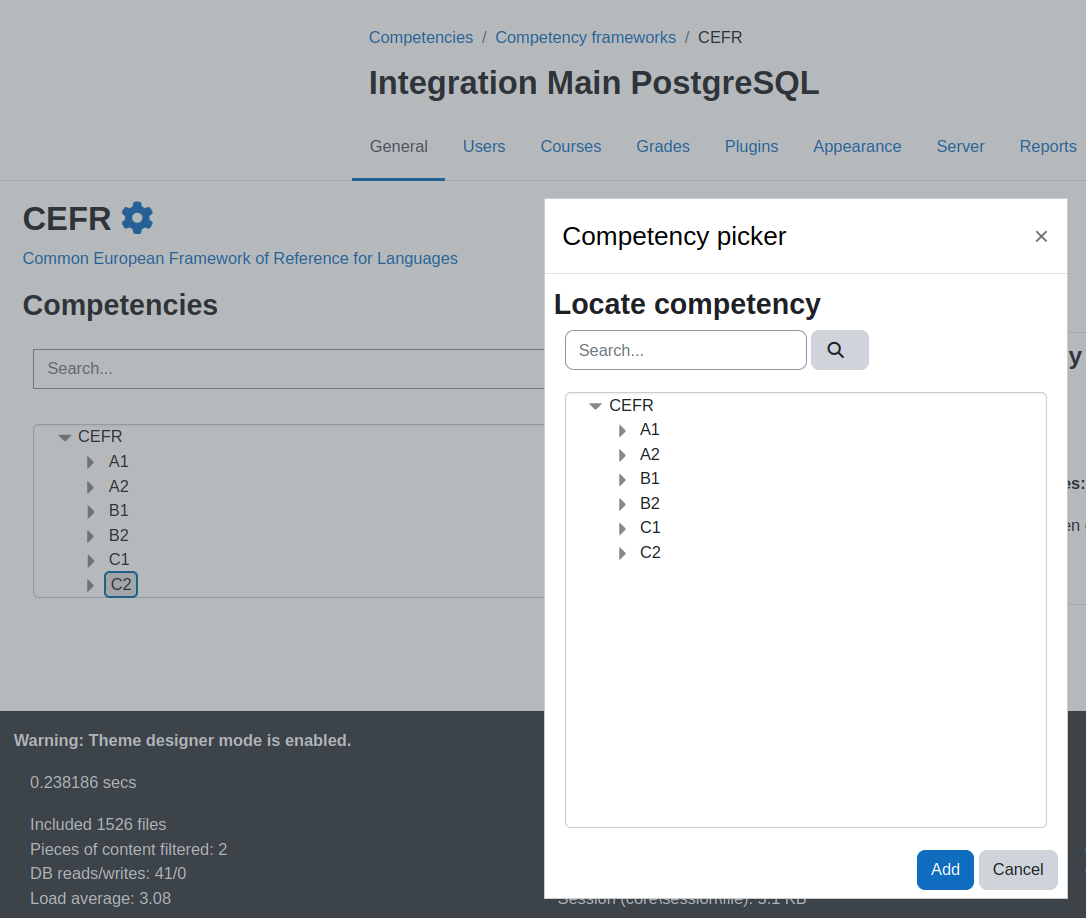Image resolution: width=1086 pixels, height=918 pixels.
Task: Click the search magnifier in Competency picker
Action: (x=839, y=350)
